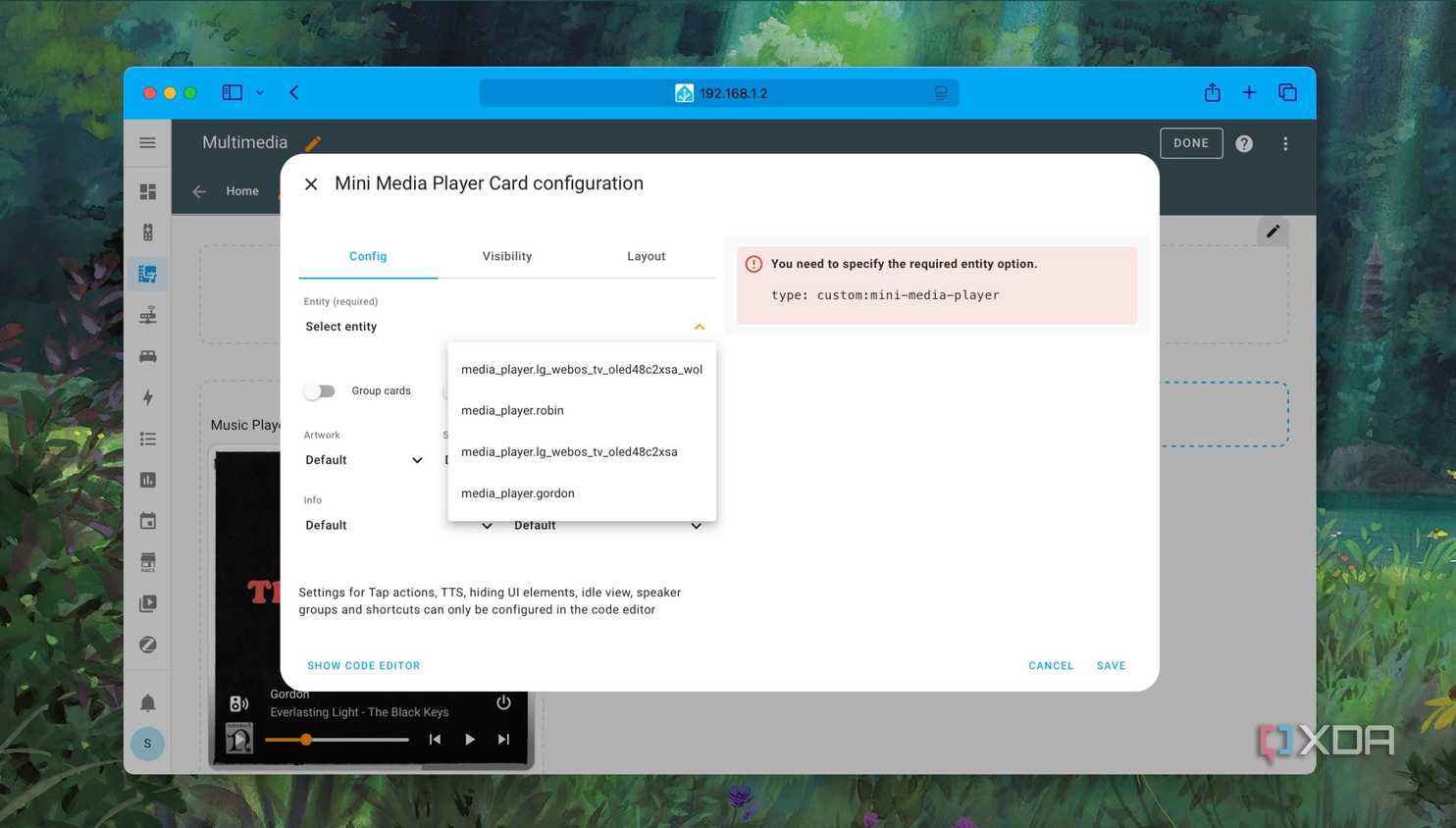Switch to the Visibility tab
This screenshot has height=828, width=1456.
507,256
